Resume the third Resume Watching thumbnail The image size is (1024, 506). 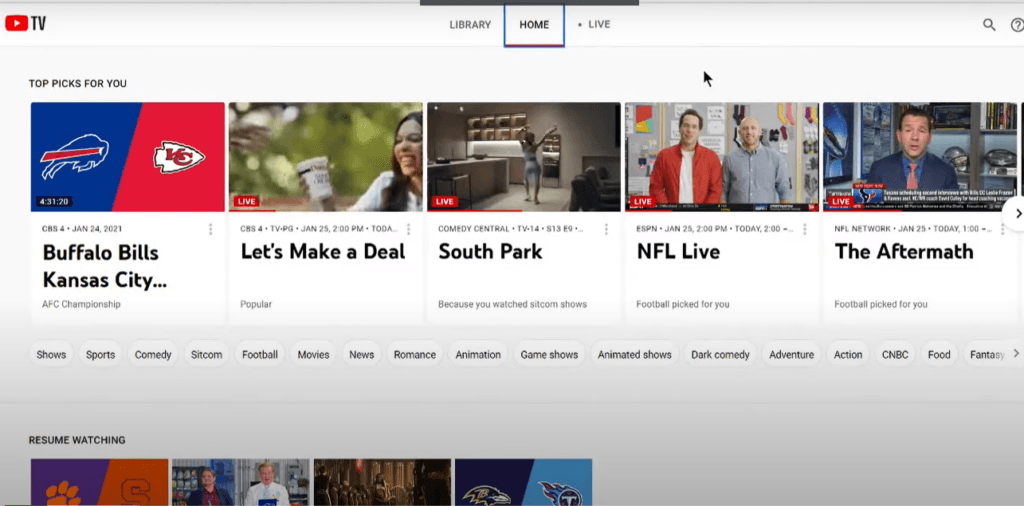coord(383,482)
